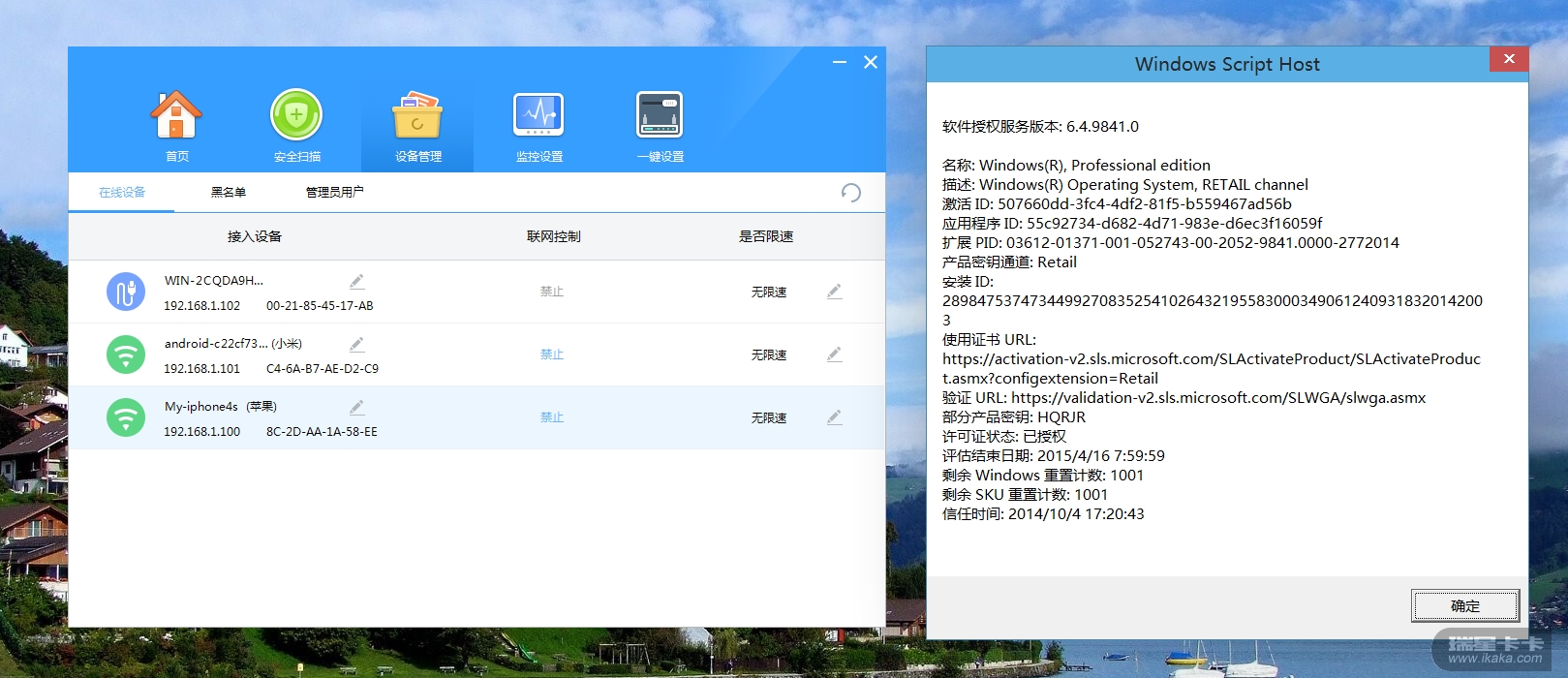Refresh the online device list
Viewport: 1568px width, 678px height.
pyautogui.click(x=850, y=193)
